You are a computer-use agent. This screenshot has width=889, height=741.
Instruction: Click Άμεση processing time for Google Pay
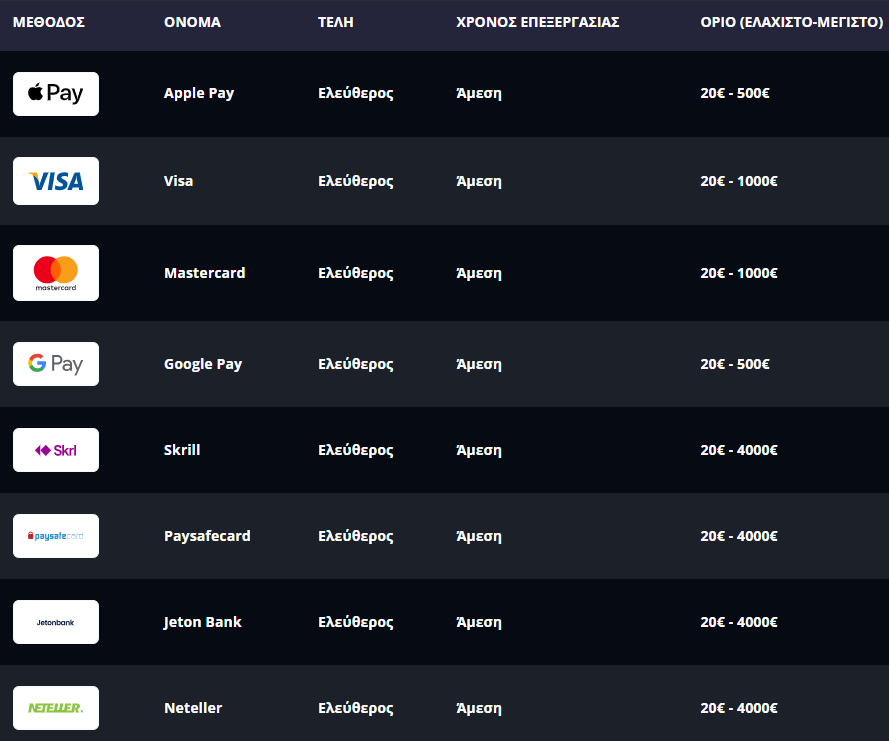click(479, 365)
